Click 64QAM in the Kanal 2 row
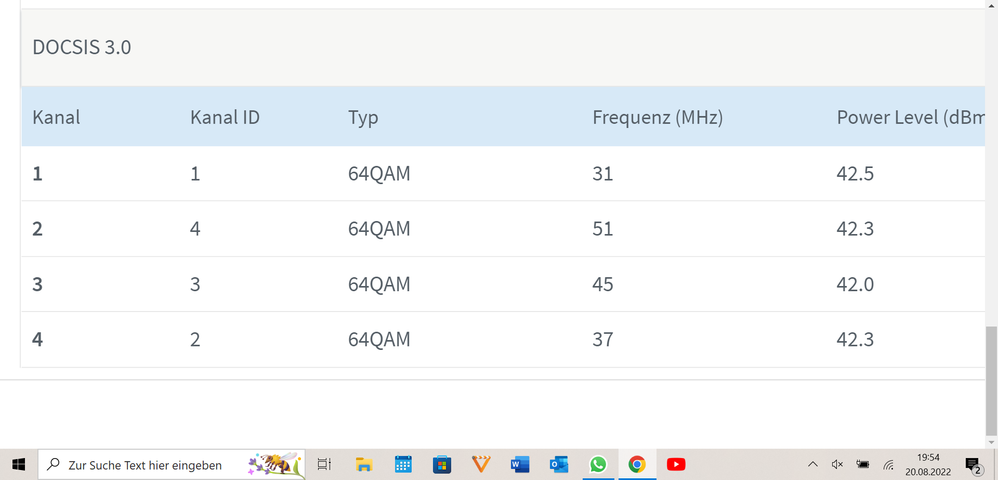 pos(379,229)
